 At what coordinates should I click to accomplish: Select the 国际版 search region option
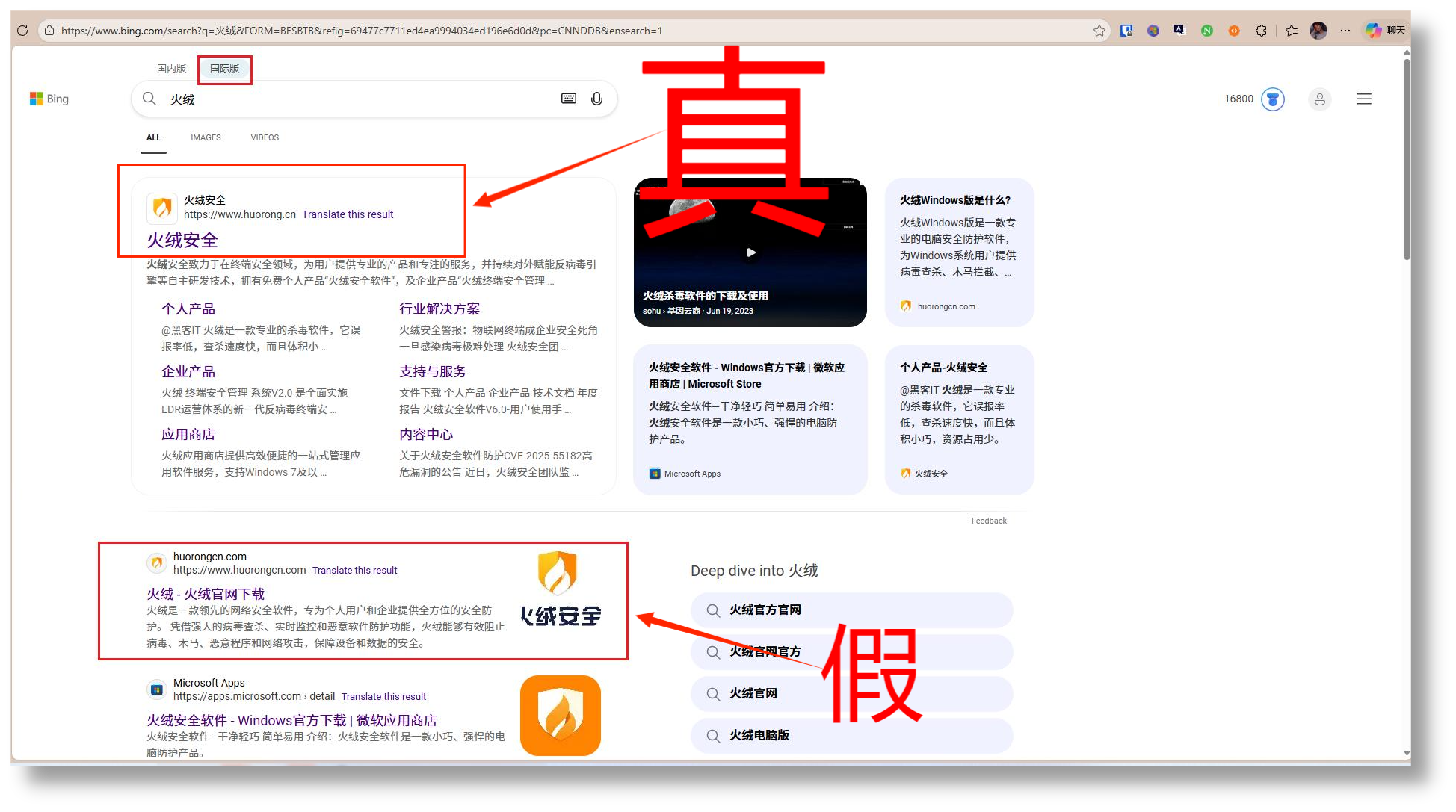(x=224, y=69)
